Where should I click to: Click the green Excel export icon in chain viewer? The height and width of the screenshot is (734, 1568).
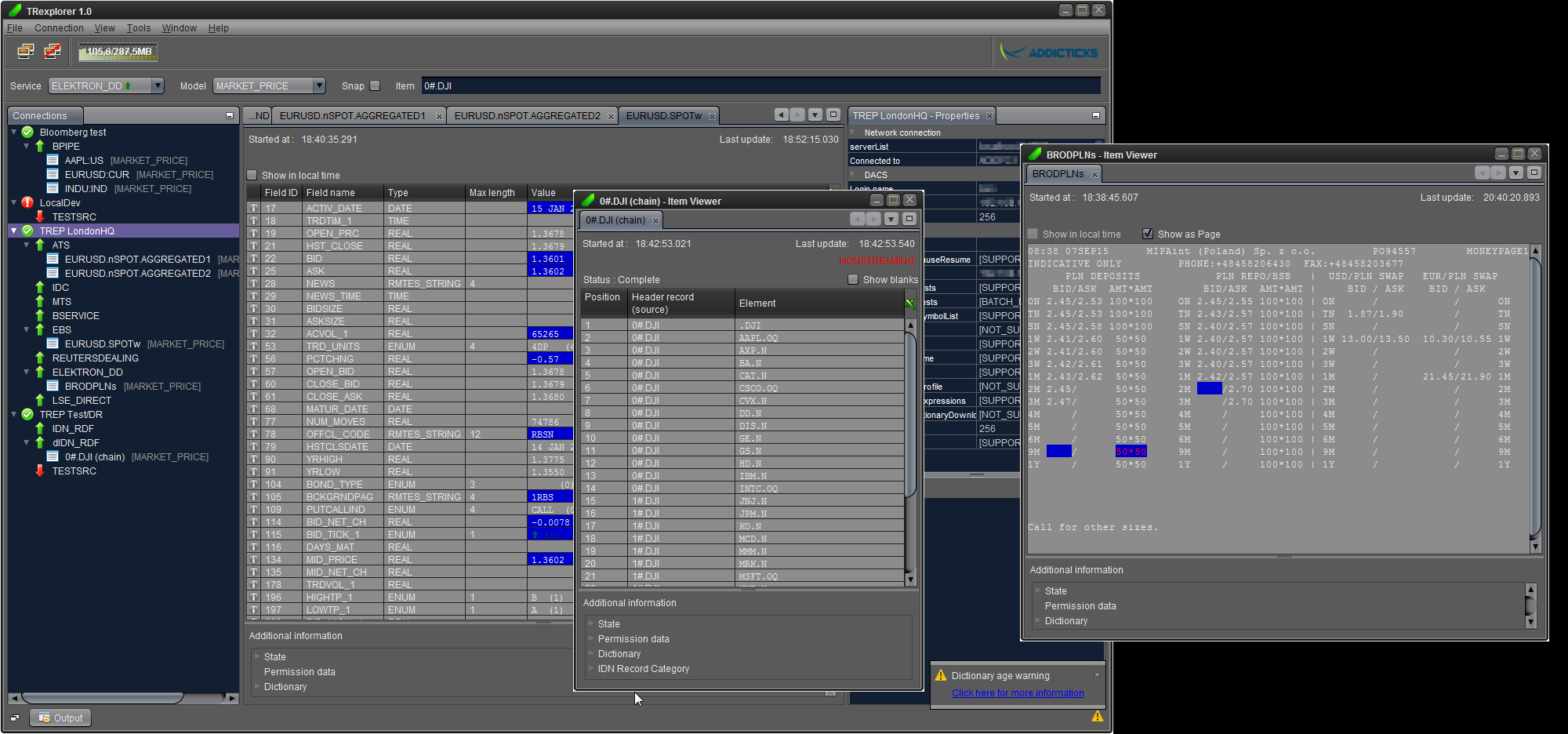coord(910,303)
